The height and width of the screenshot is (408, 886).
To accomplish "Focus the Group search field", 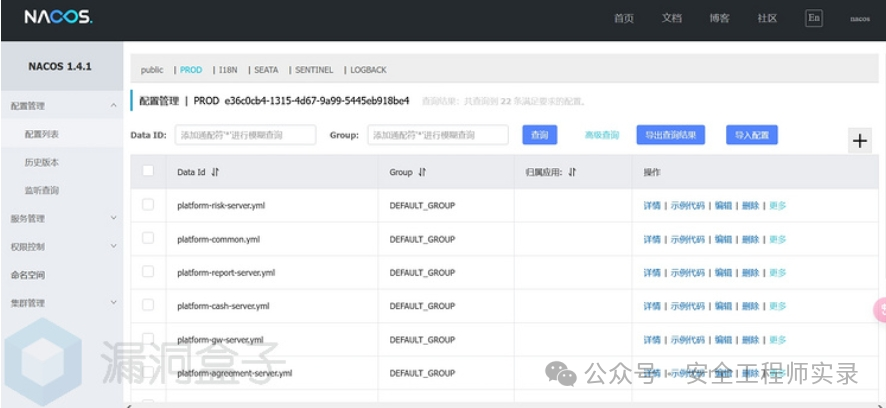I will pyautogui.click(x=438, y=135).
